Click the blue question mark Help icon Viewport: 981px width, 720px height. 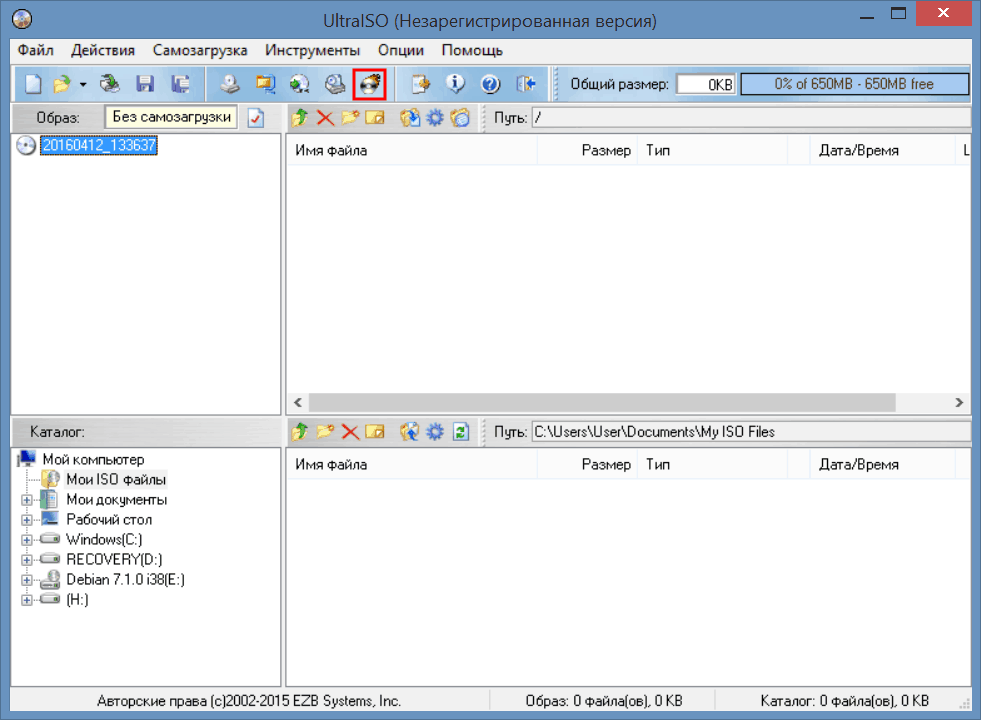point(489,84)
